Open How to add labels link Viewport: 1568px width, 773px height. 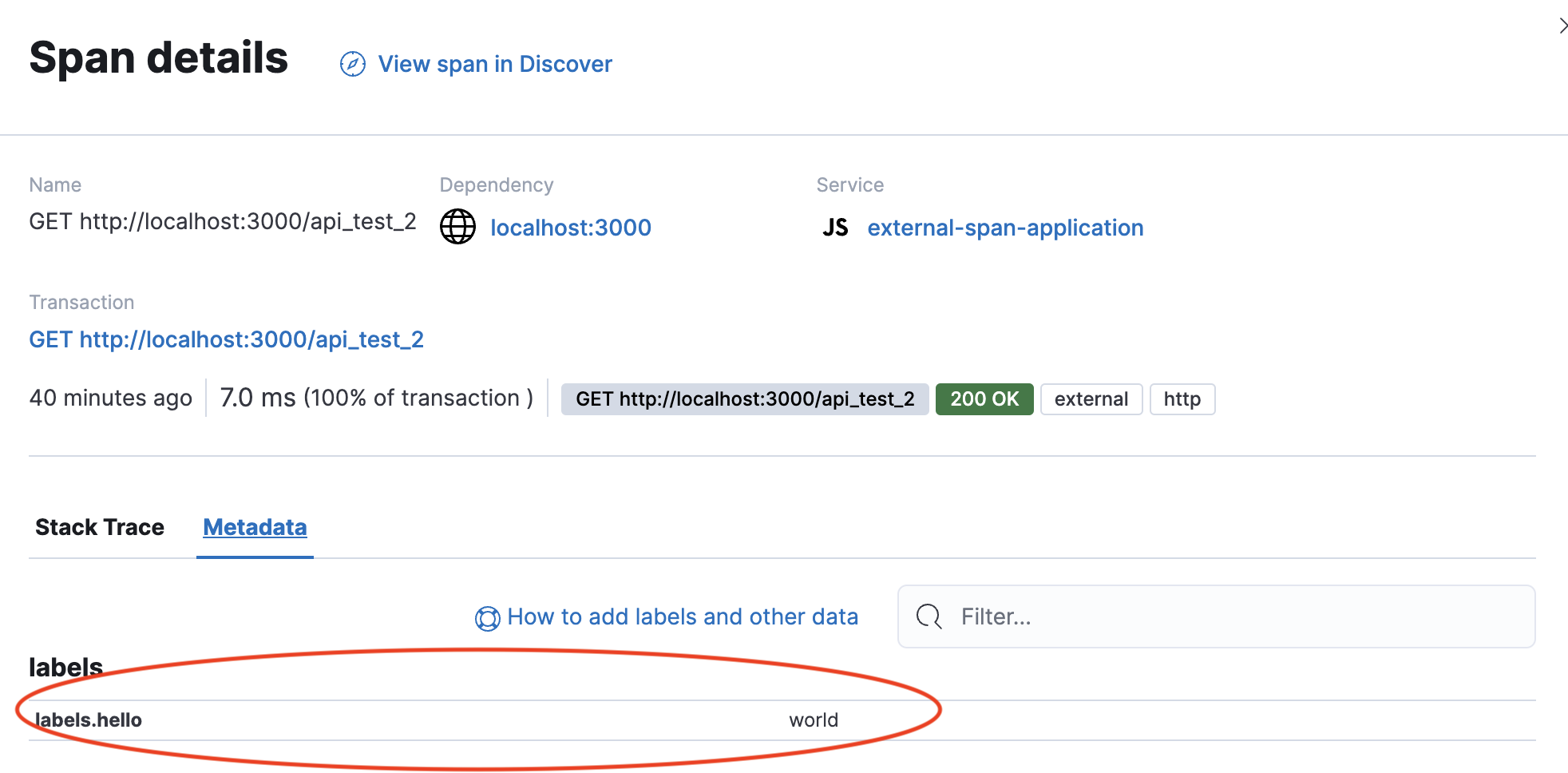683,616
